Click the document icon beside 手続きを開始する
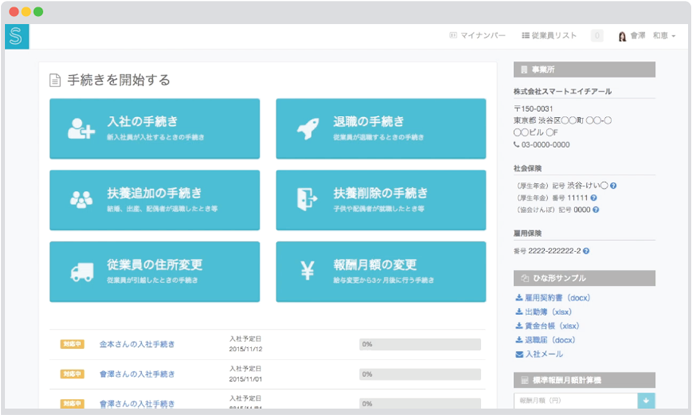 coord(55,80)
